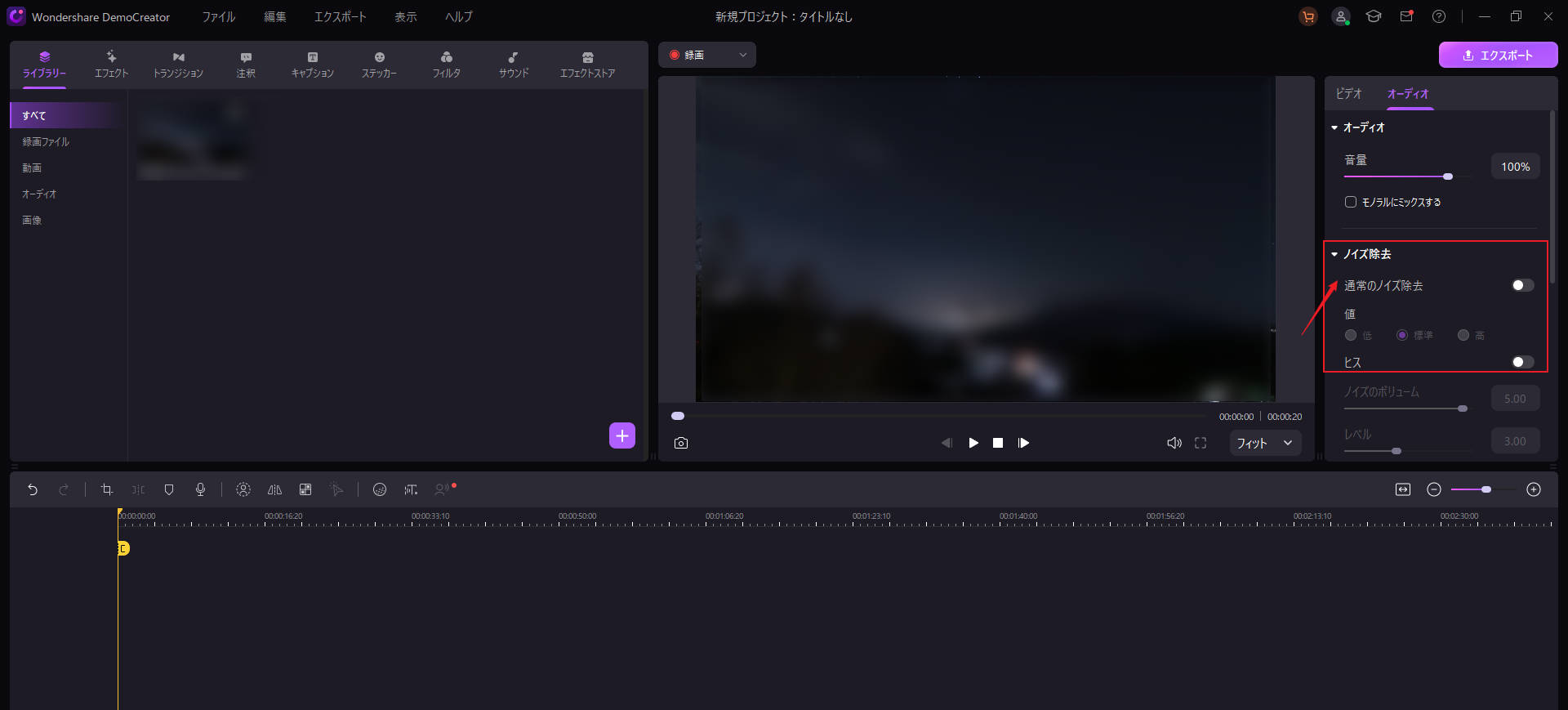Open the ヘルプ menu
The height and width of the screenshot is (710, 1568).
click(459, 17)
